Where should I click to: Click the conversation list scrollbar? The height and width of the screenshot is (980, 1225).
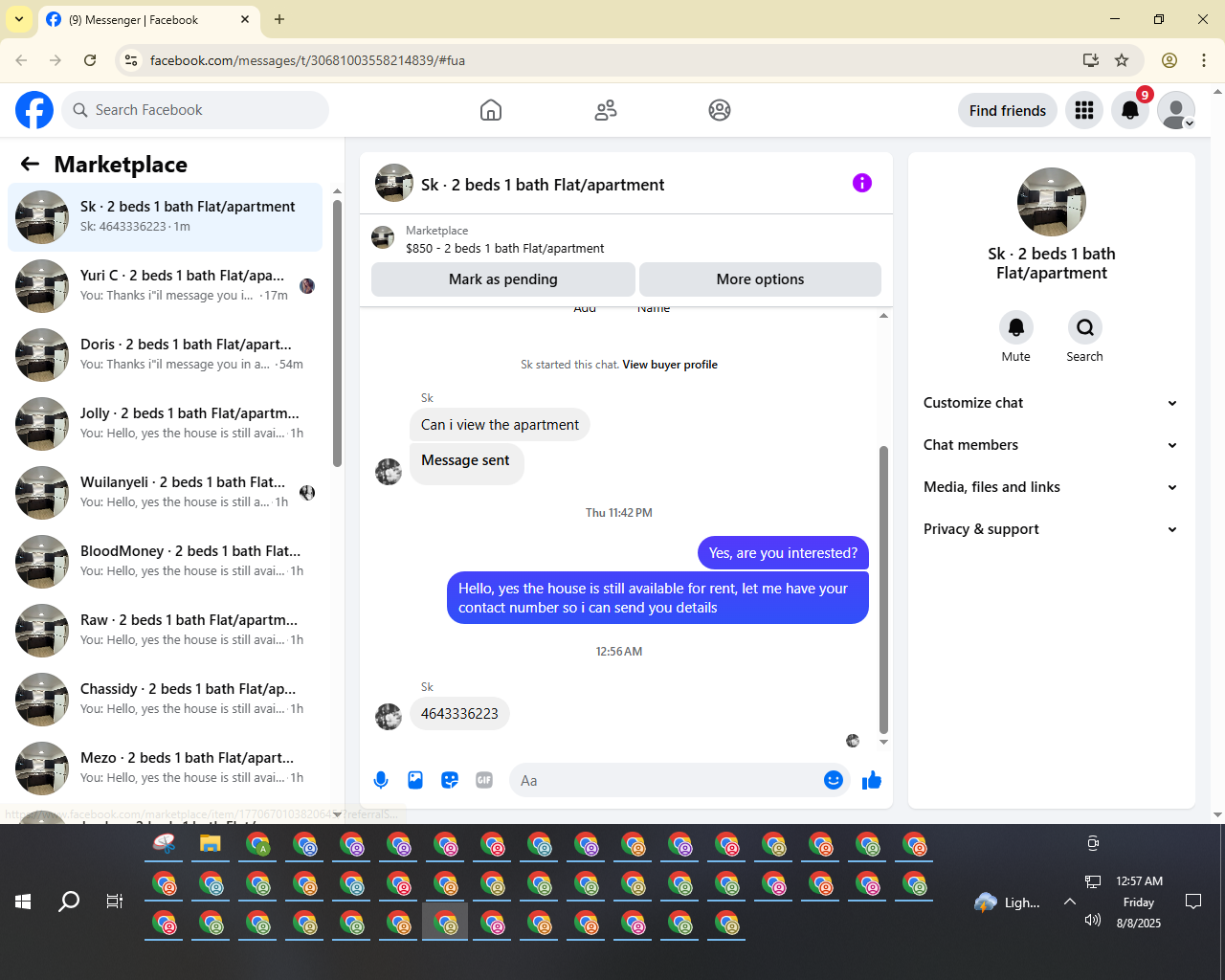(x=337, y=333)
